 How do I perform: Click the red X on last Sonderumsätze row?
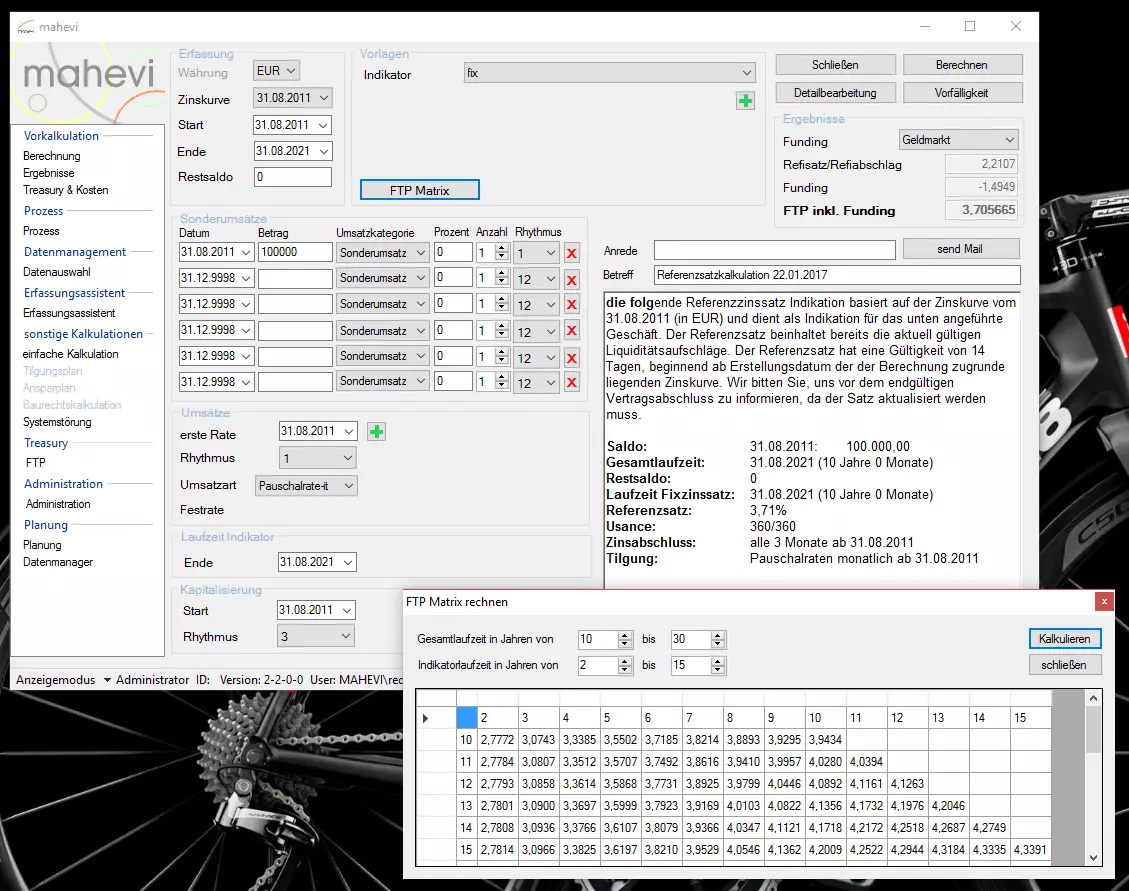click(572, 382)
